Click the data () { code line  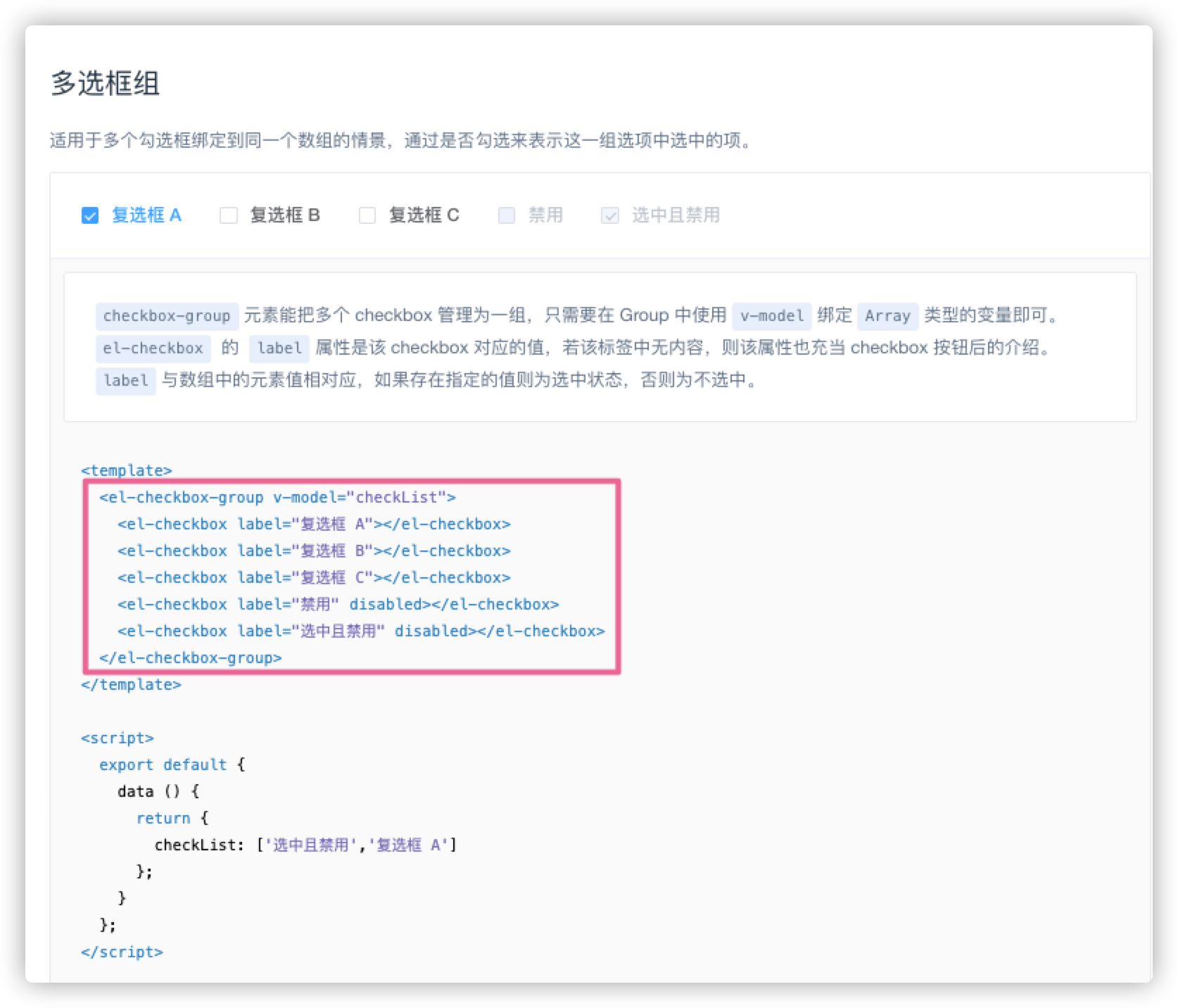(158, 792)
